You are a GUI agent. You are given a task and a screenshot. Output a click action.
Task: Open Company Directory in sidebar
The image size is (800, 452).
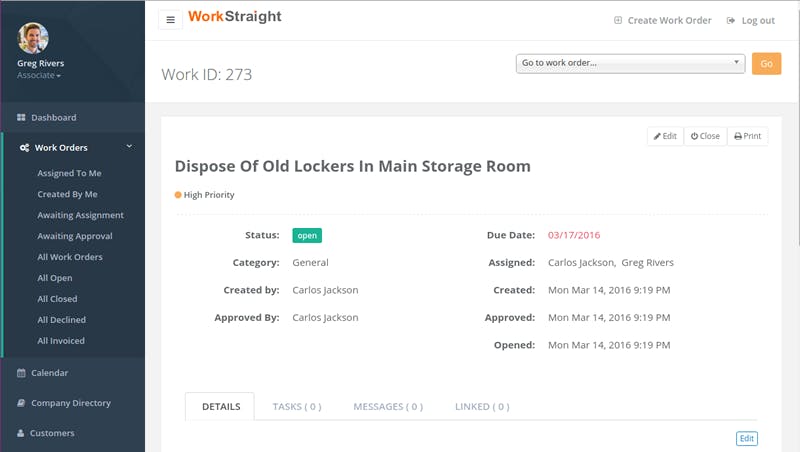[70, 403]
